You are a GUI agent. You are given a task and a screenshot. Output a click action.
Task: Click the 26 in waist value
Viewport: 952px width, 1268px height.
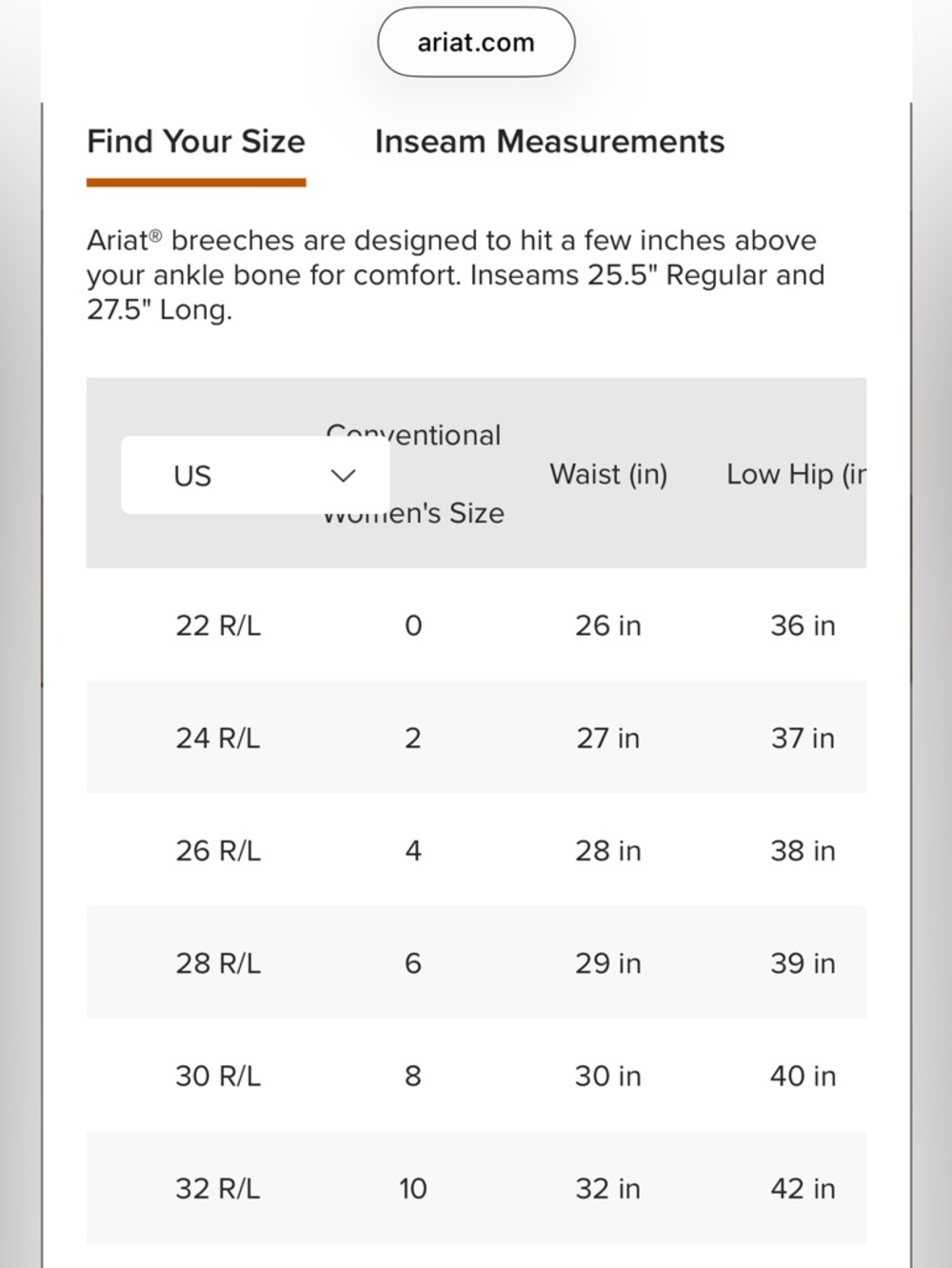pos(607,625)
